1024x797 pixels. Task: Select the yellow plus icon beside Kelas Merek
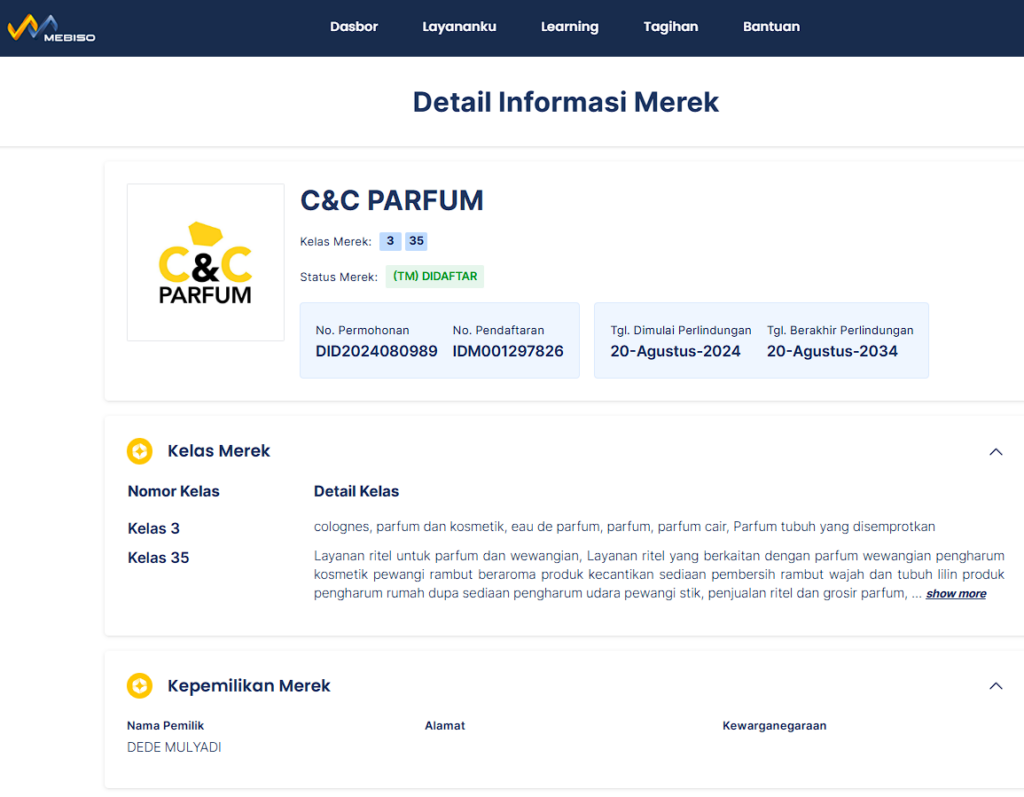click(139, 451)
